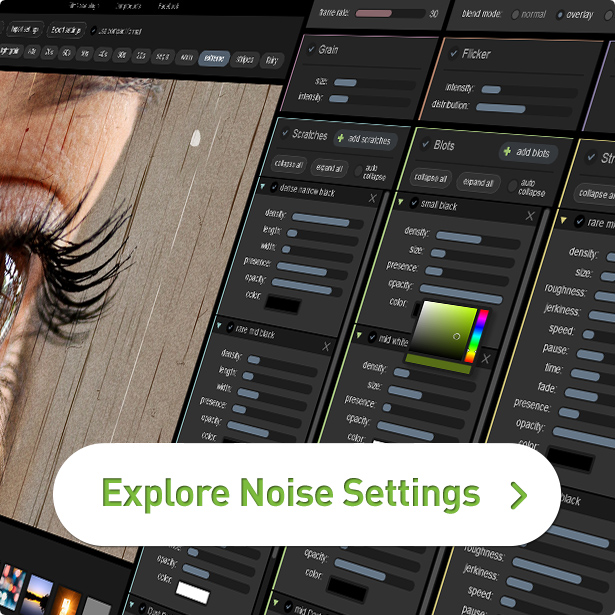Click 'collapse all' in Scratches panel
615x615 pixels.
click(x=288, y=164)
